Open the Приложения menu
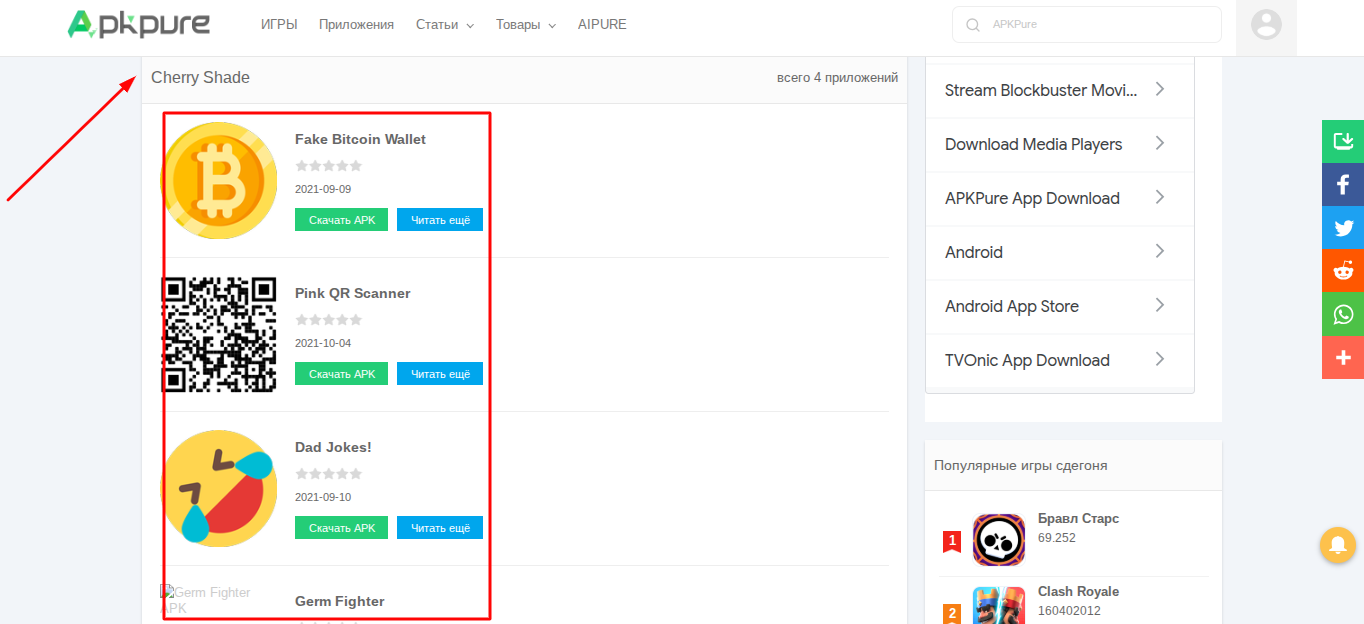 pos(357,25)
